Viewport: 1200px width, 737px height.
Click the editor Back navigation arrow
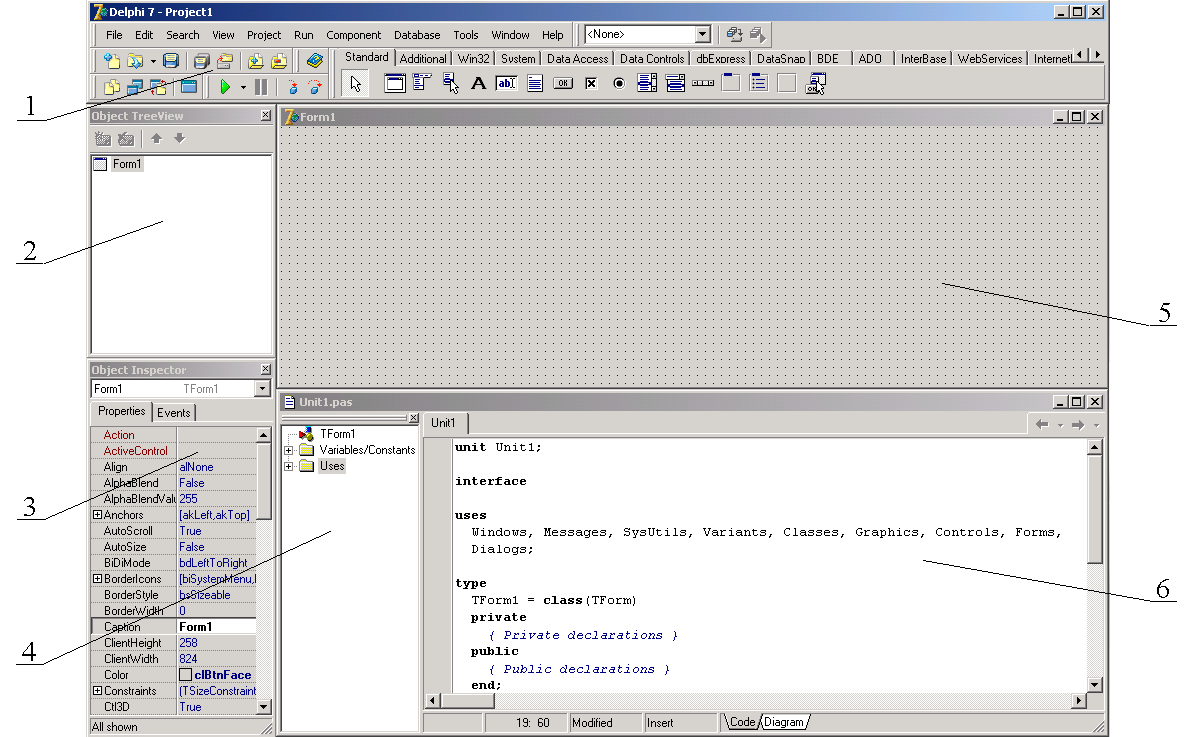point(1042,425)
